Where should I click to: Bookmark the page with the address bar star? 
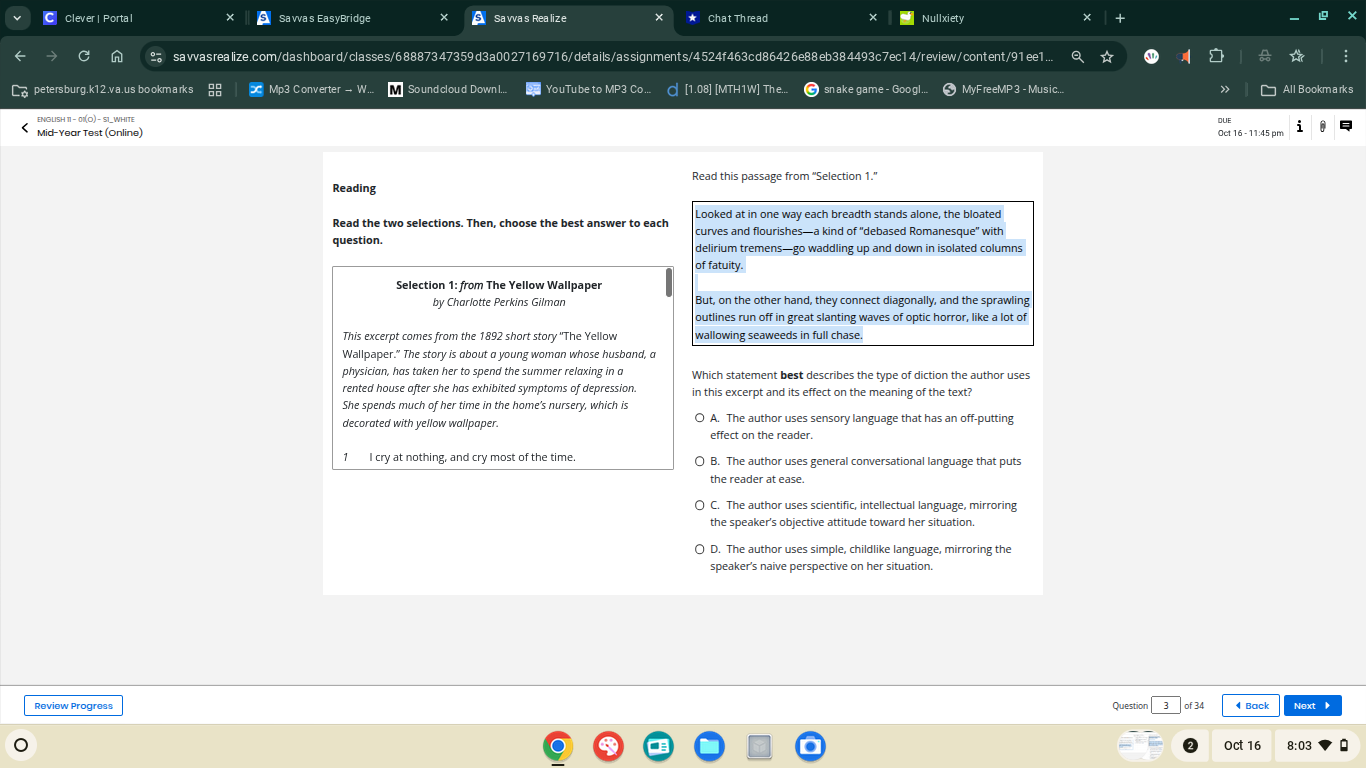point(1107,57)
